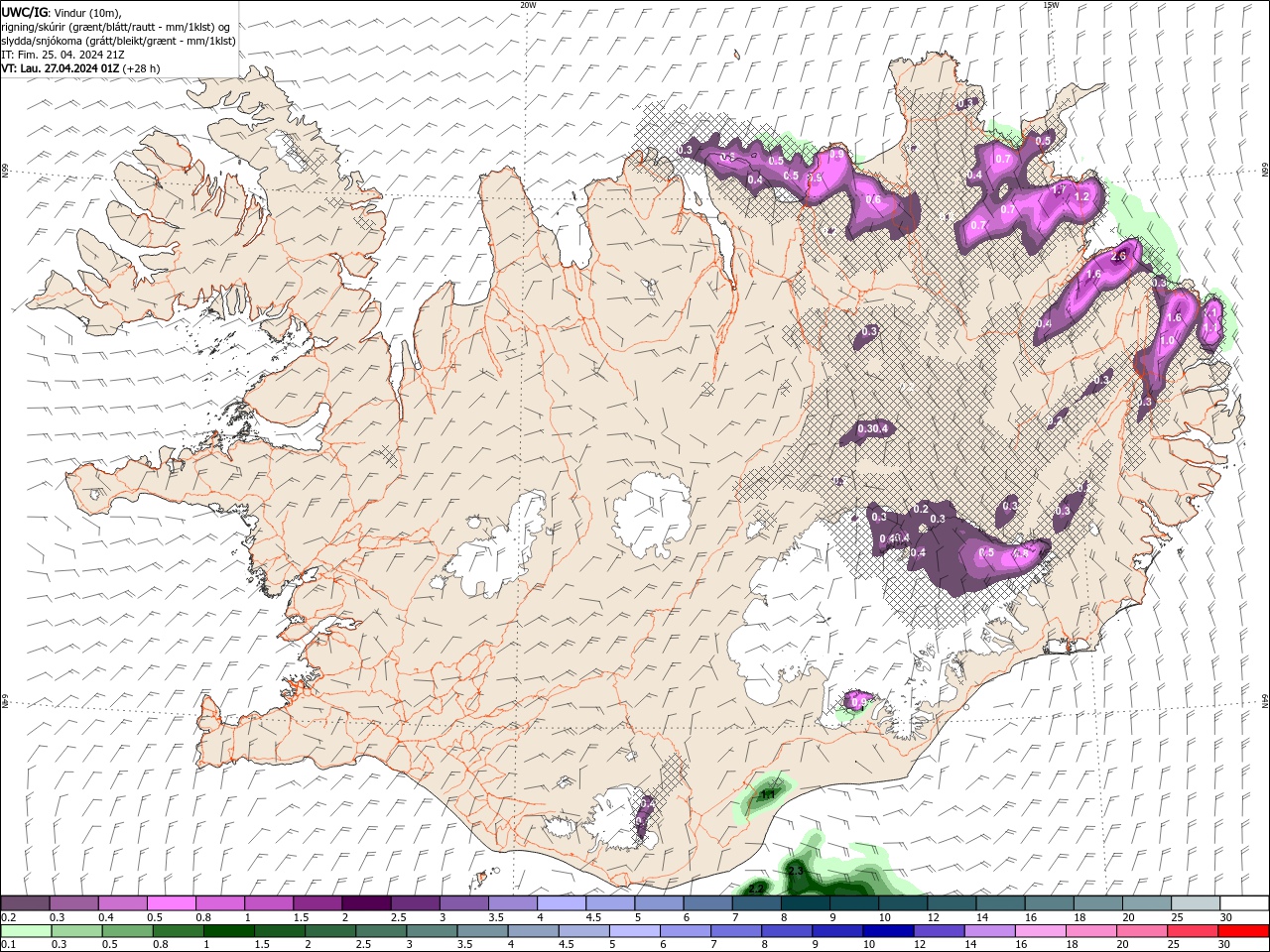Pick the lower legend swatch starting at 3.5

(x=481, y=931)
